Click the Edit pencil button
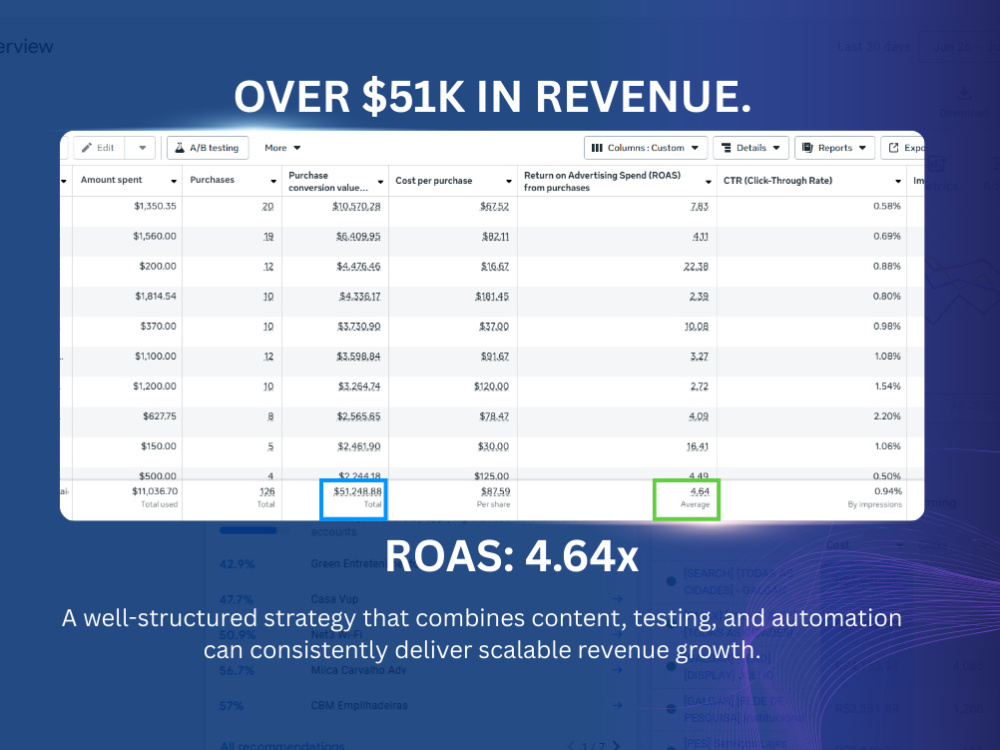Image resolution: width=1000 pixels, height=750 pixels. click(99, 148)
